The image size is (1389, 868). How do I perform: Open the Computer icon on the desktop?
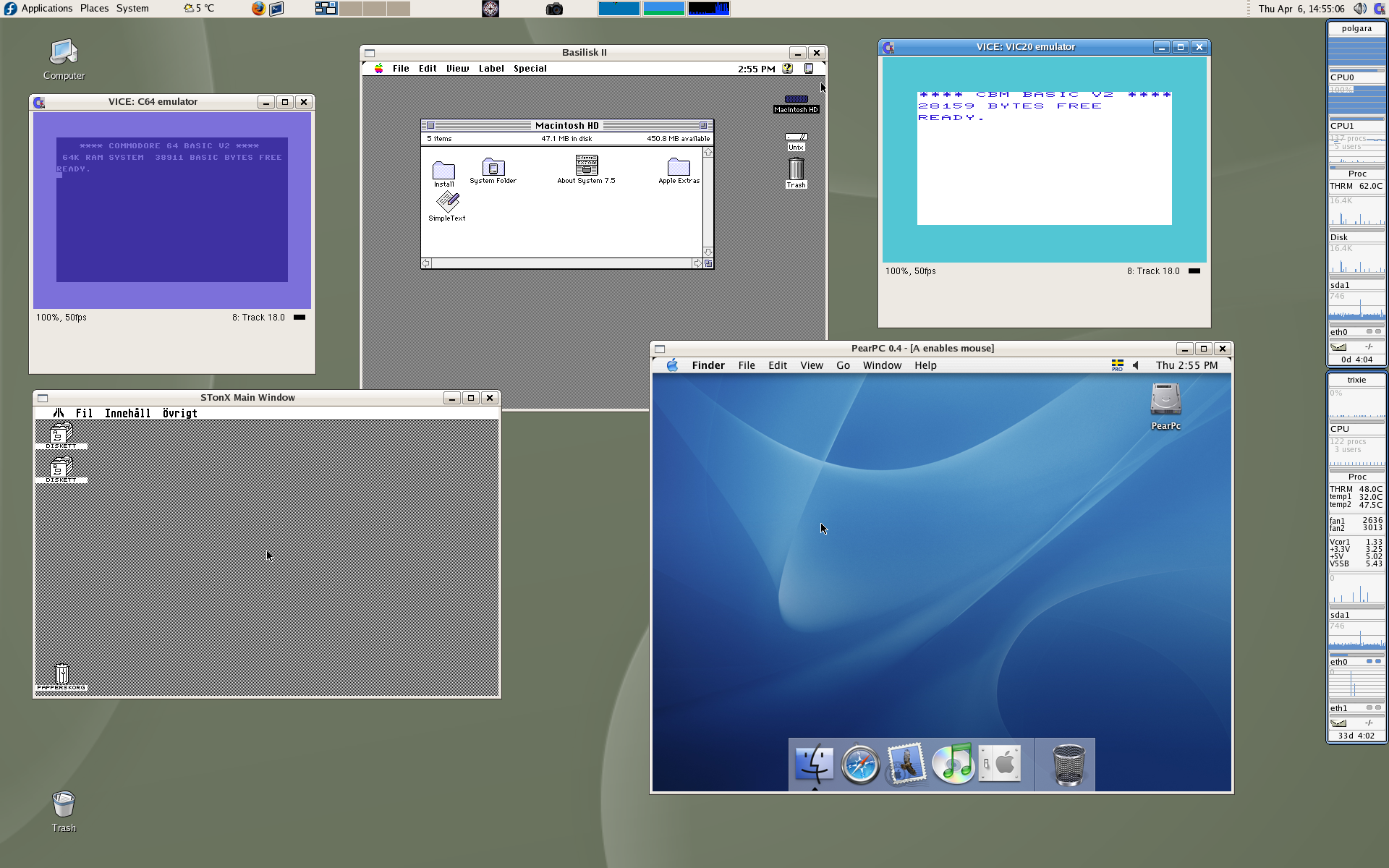[64, 53]
